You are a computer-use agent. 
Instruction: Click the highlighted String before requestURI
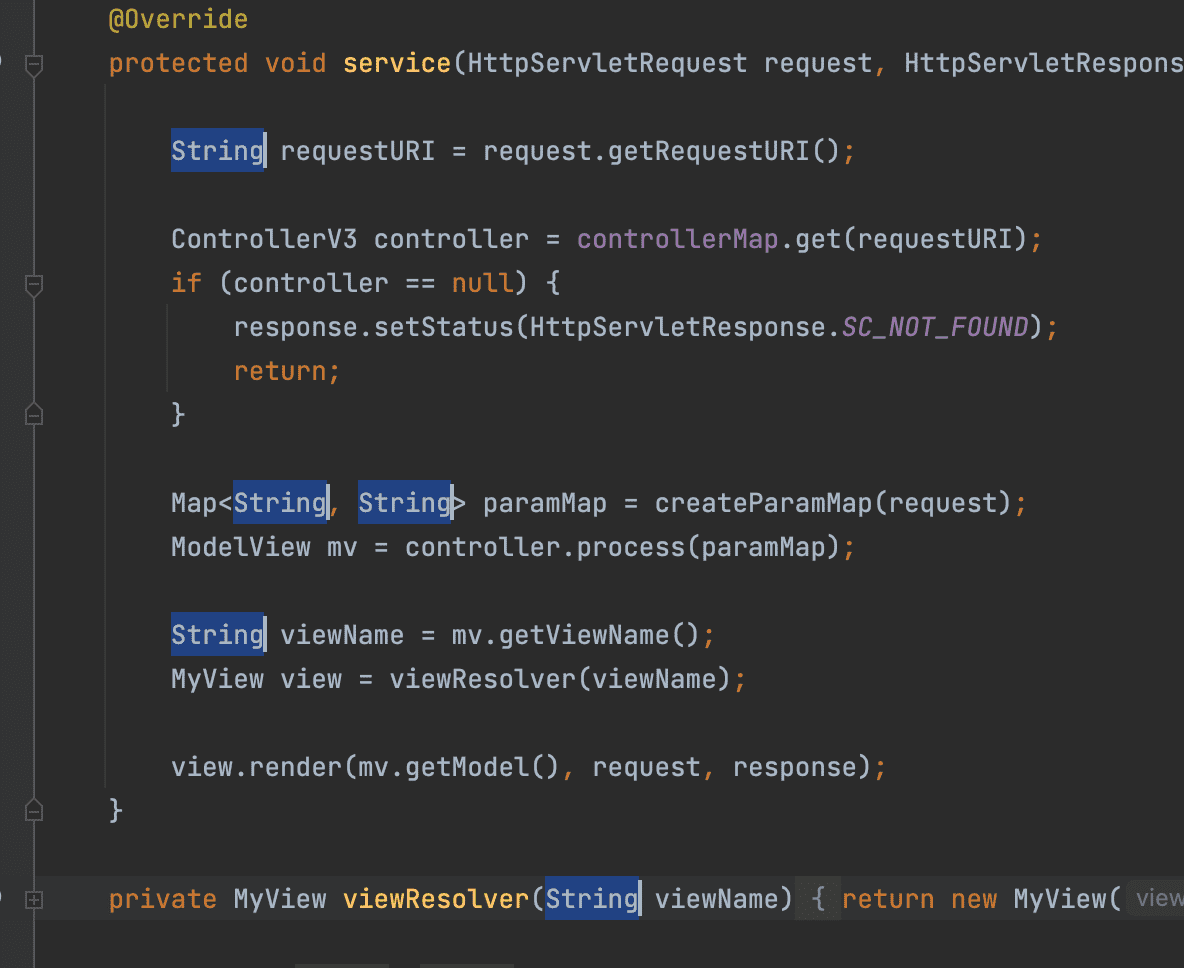pyautogui.click(x=217, y=151)
